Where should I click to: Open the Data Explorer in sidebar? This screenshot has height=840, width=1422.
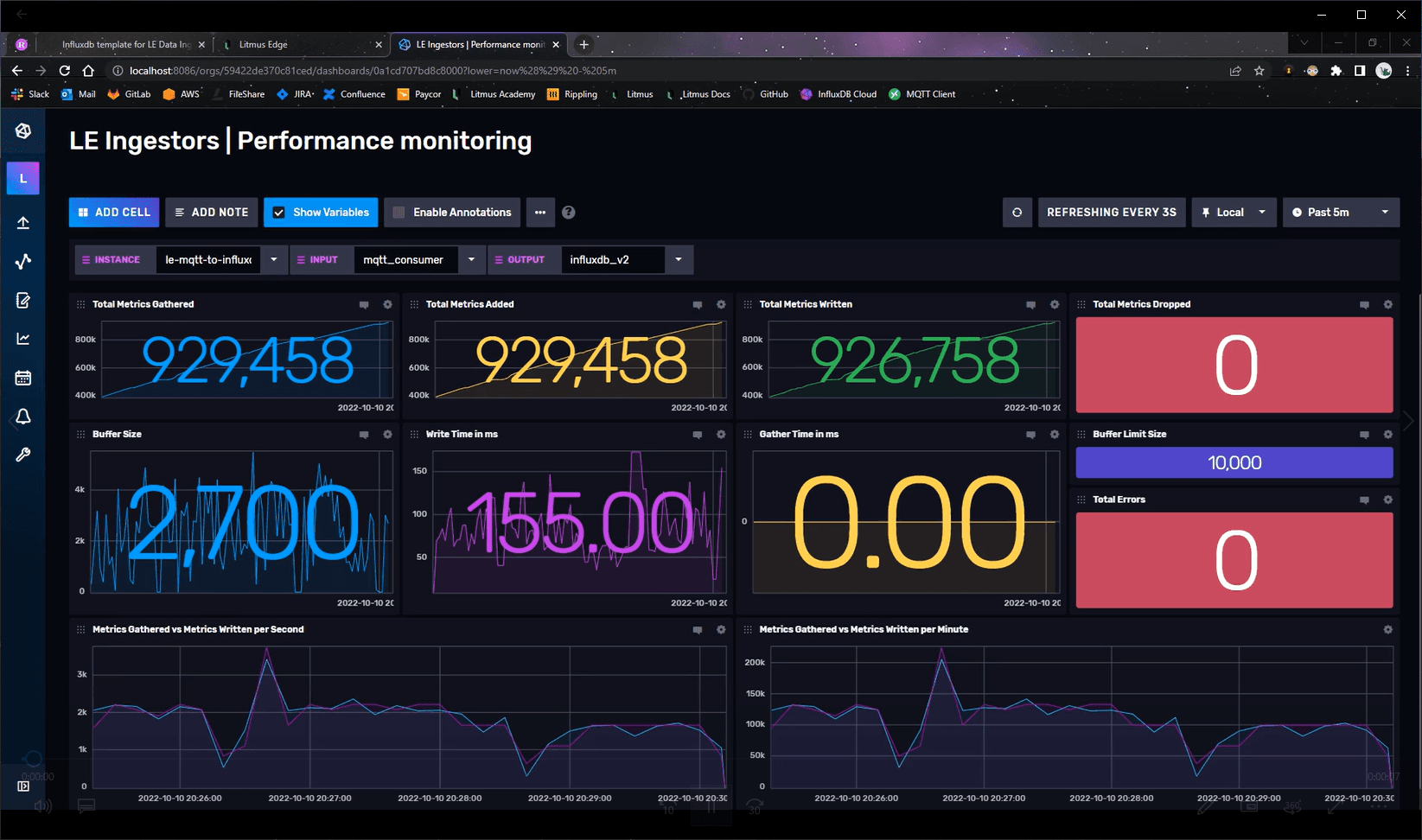(22, 261)
